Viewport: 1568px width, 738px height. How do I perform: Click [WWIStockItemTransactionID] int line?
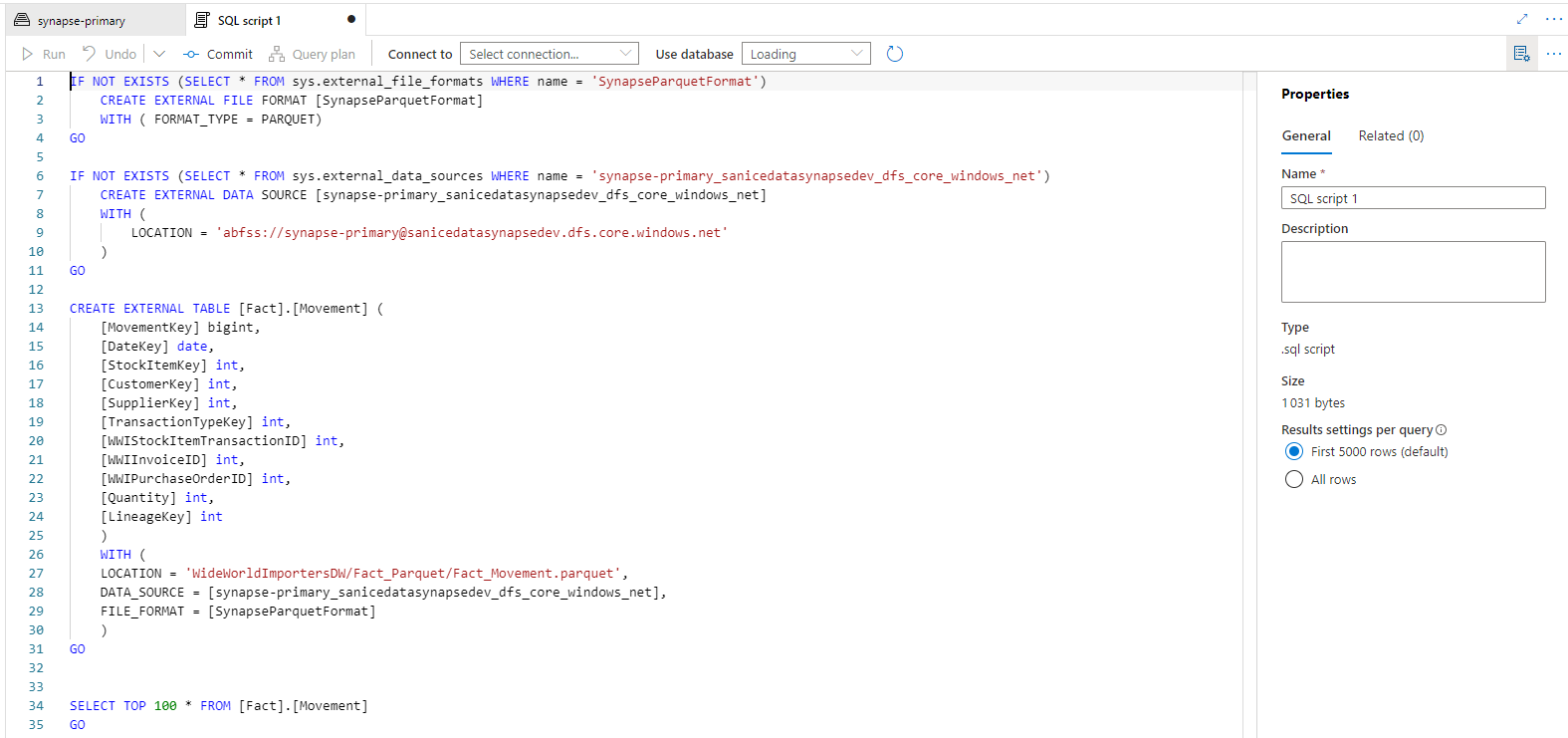tap(223, 440)
